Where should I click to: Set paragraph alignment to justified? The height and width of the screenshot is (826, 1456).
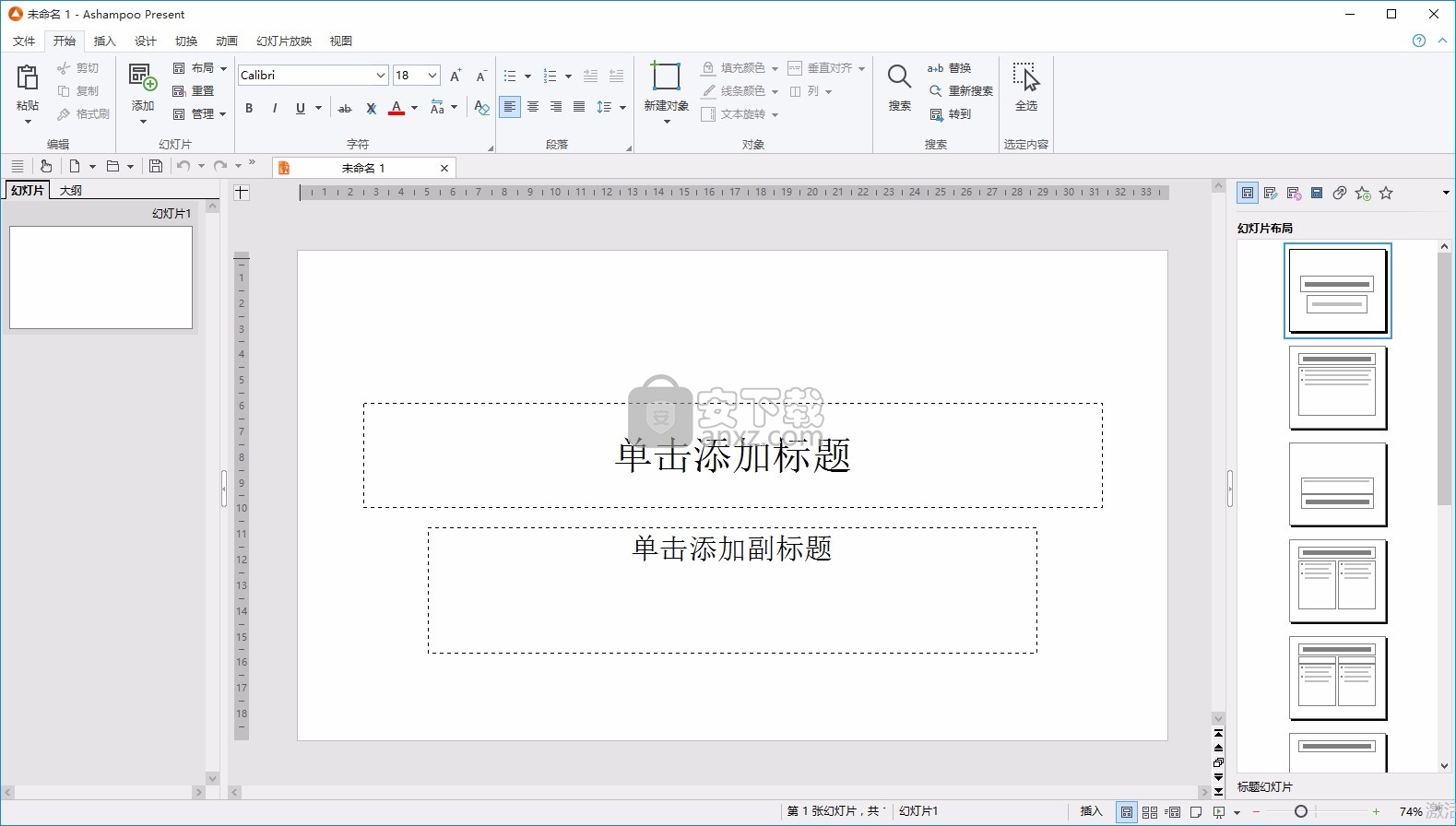pos(579,107)
